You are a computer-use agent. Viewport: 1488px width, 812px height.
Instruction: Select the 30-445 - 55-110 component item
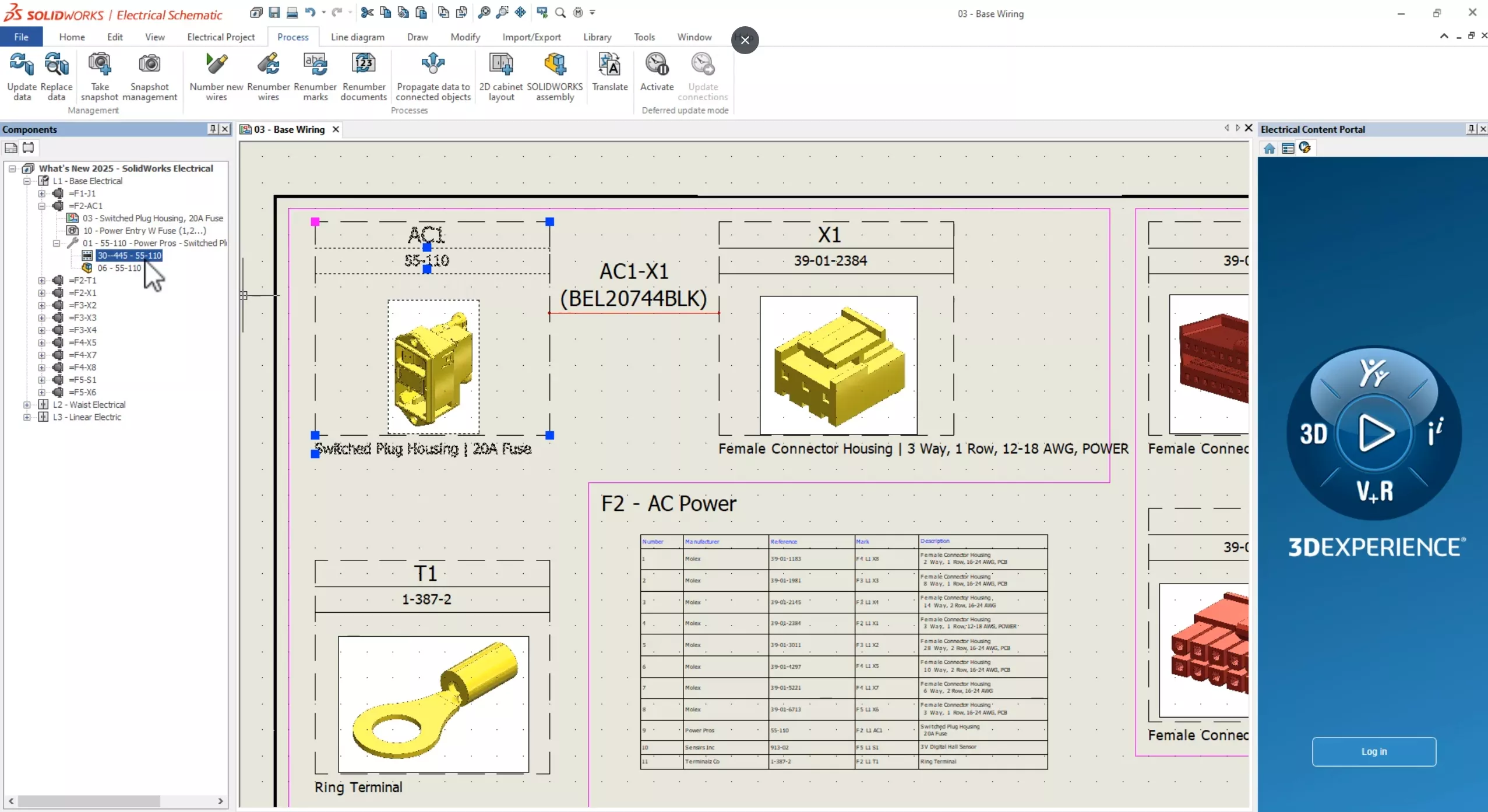click(x=129, y=255)
